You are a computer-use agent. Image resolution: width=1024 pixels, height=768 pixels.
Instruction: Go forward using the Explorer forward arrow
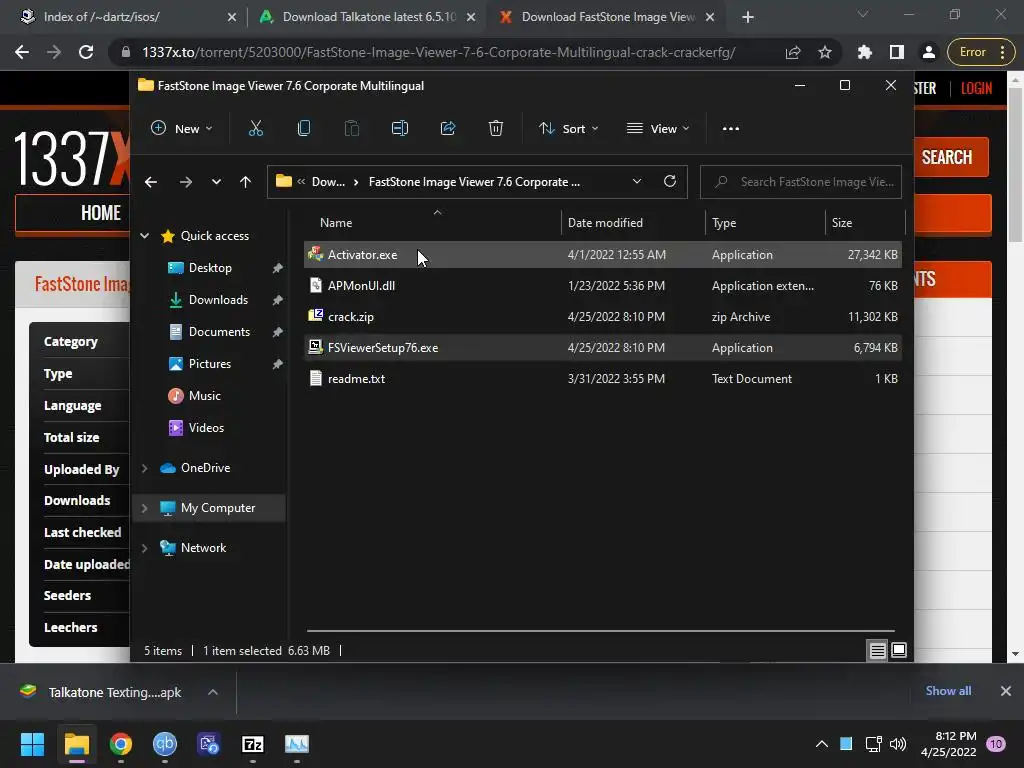point(185,182)
